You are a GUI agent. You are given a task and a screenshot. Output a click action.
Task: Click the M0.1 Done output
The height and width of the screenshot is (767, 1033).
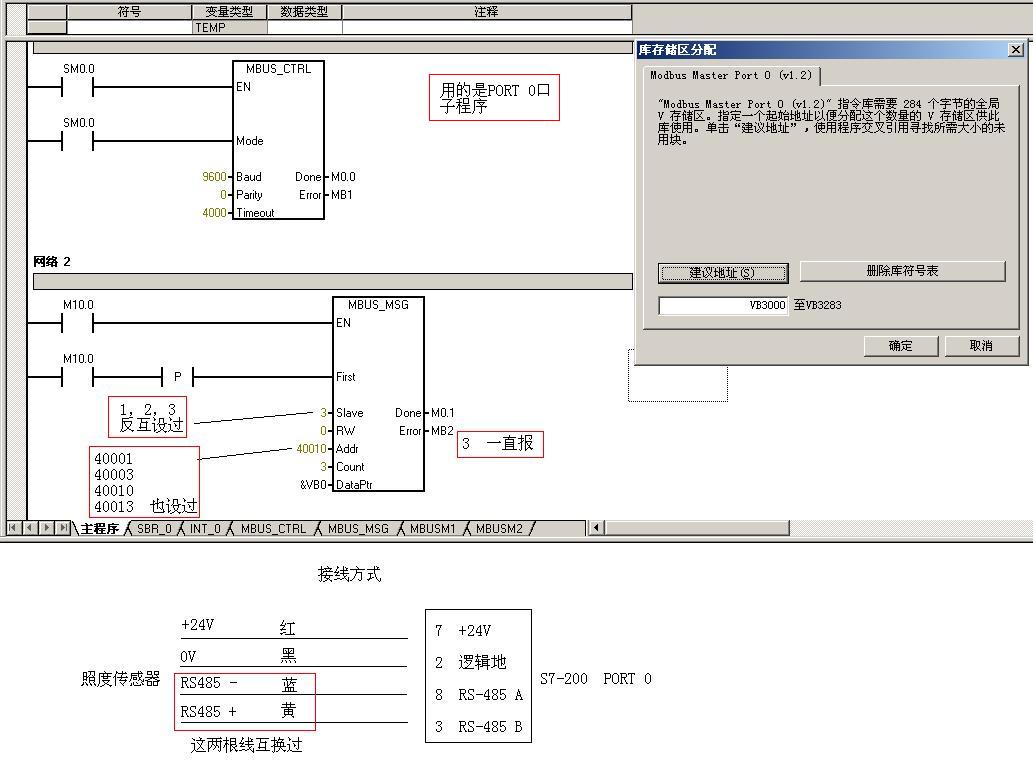(x=443, y=412)
